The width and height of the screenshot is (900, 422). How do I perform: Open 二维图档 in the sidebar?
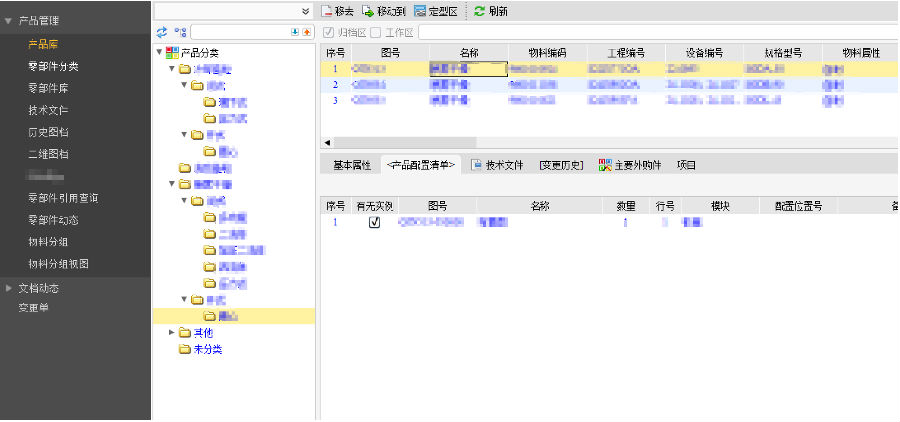pos(48,154)
